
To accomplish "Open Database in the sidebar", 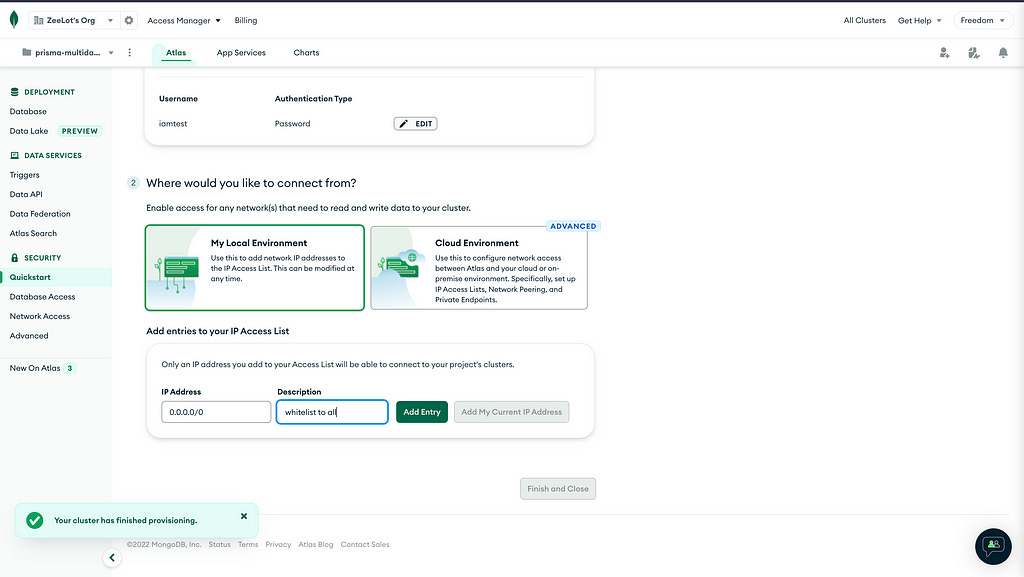I will click(x=28, y=112).
